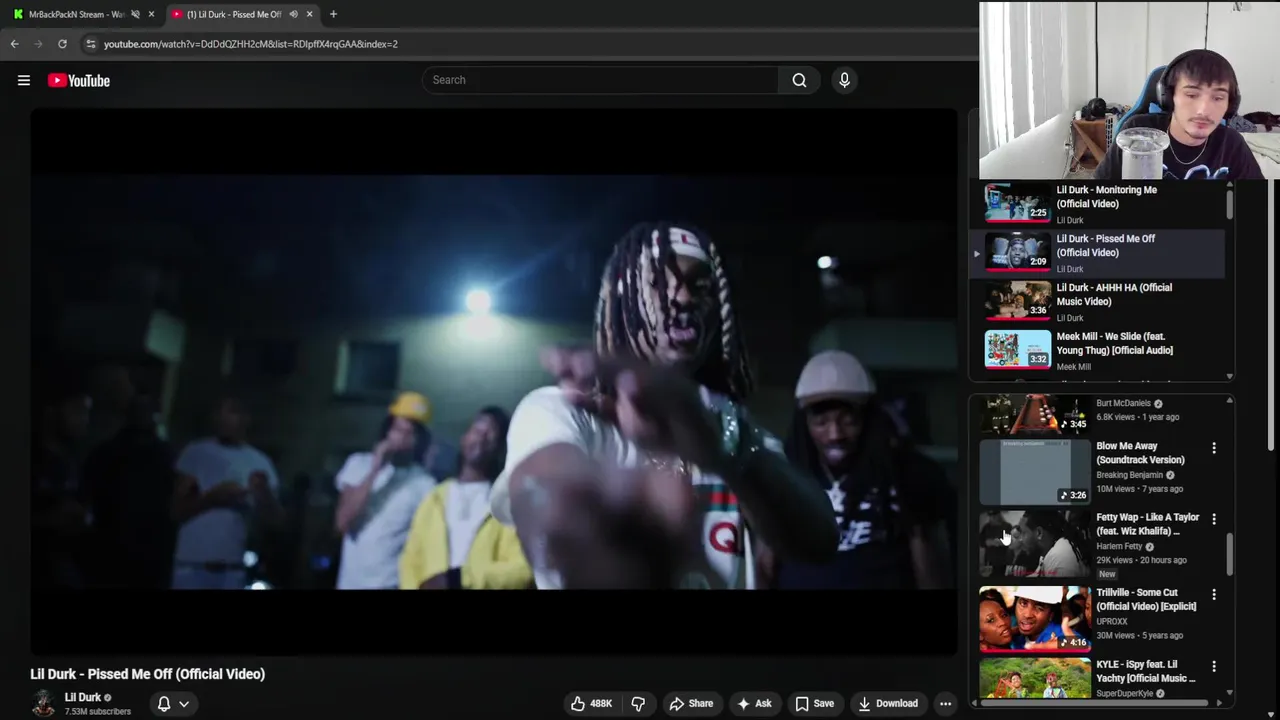
Task: Open options menu for KYLE - iSpy
Action: [x=1214, y=666]
